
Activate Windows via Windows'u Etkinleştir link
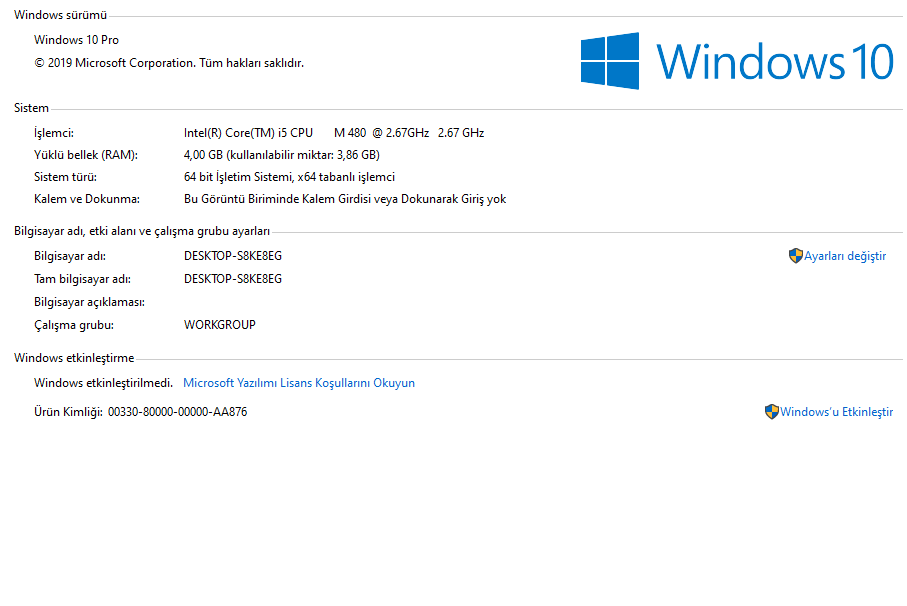click(x=836, y=412)
